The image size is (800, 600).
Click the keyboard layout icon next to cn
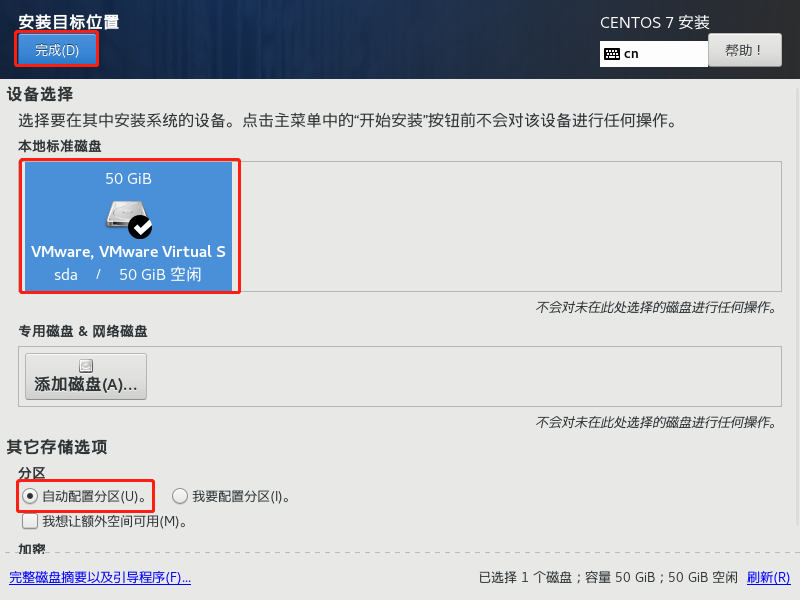click(612, 54)
